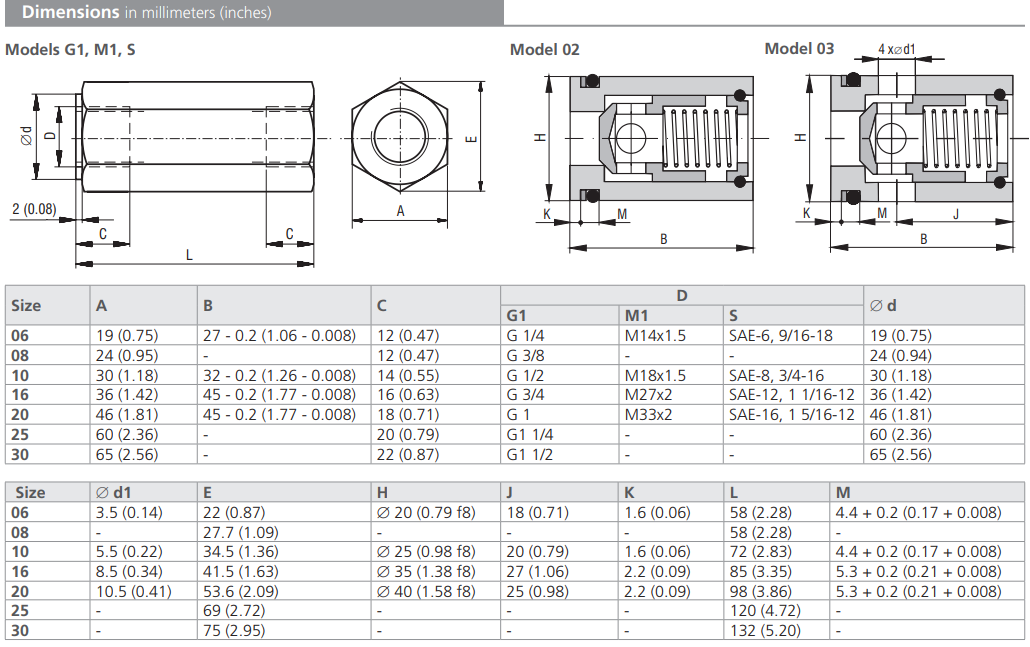Select the Models G1, M1, S heading
The height and width of the screenshot is (647, 1030).
[x=70, y=49]
